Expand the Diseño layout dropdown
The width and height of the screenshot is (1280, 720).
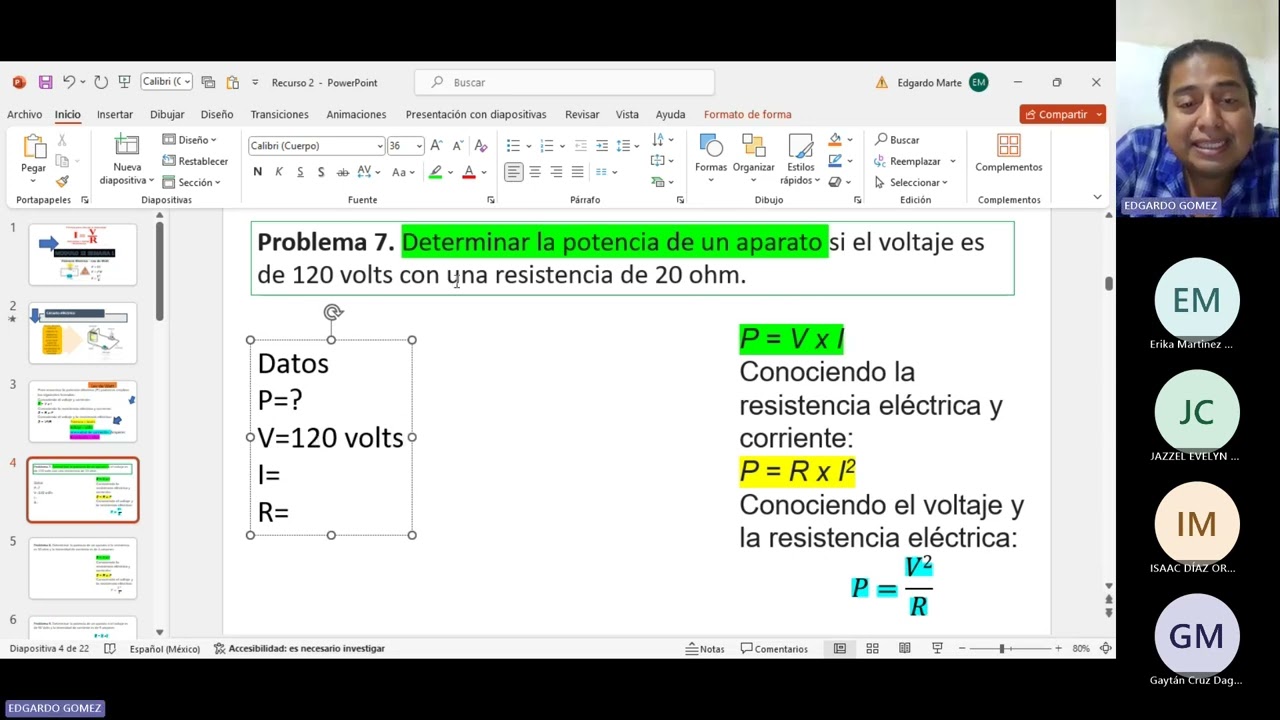[x=189, y=140]
